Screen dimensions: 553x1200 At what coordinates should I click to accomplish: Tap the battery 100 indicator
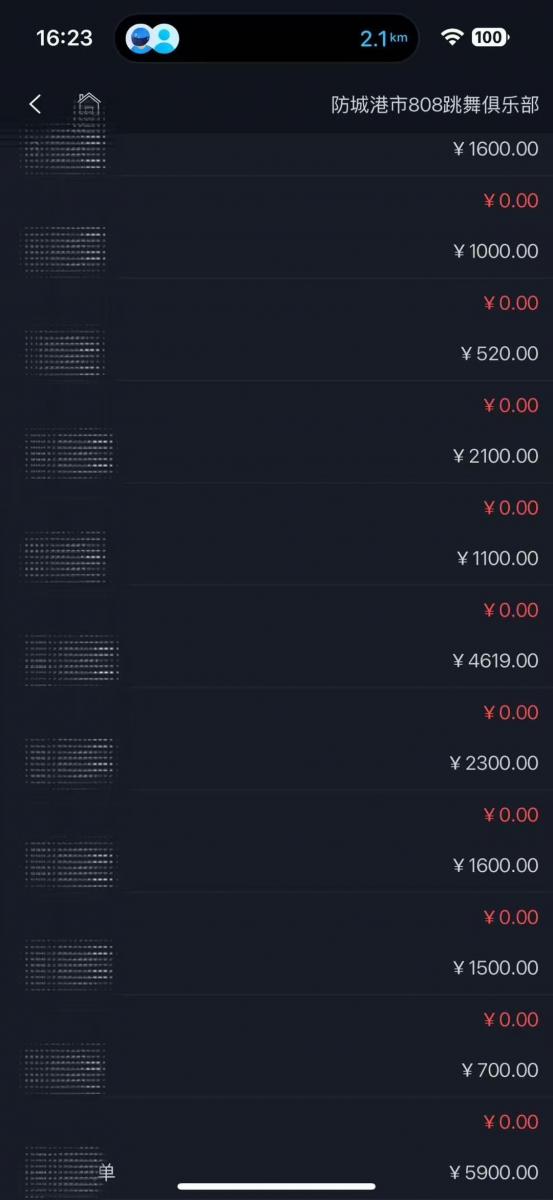(490, 38)
